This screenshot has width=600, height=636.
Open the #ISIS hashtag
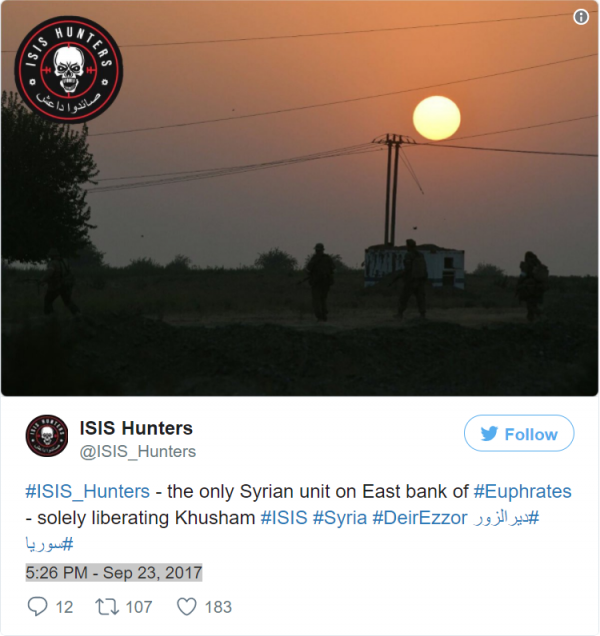284,518
